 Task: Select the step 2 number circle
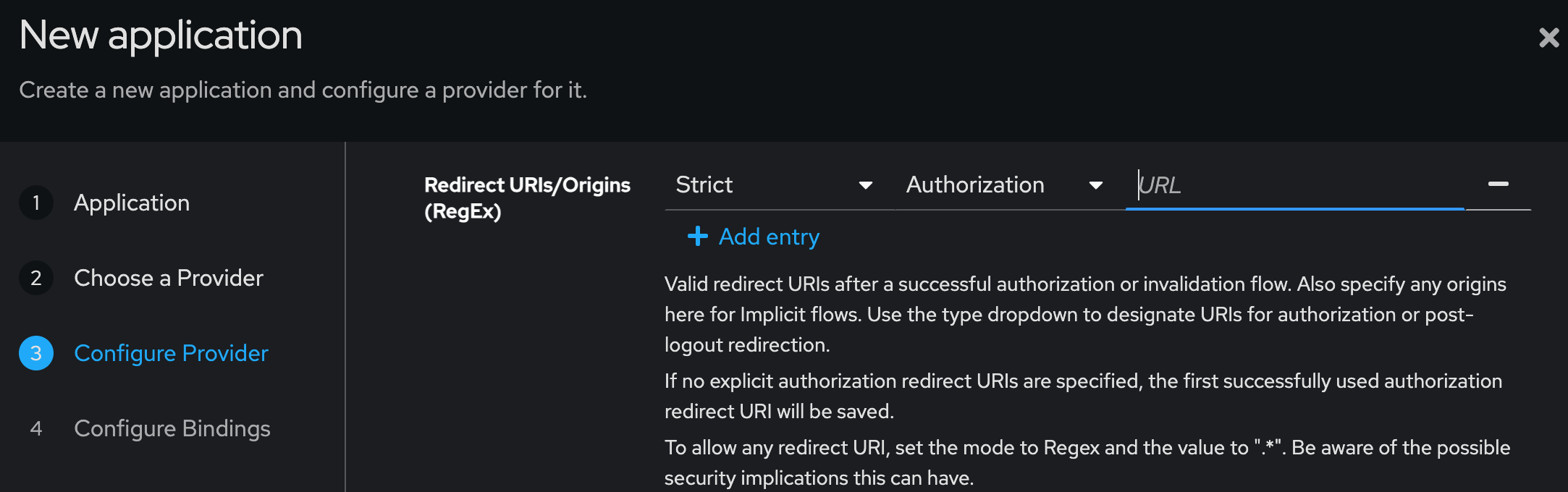pyautogui.click(x=36, y=278)
